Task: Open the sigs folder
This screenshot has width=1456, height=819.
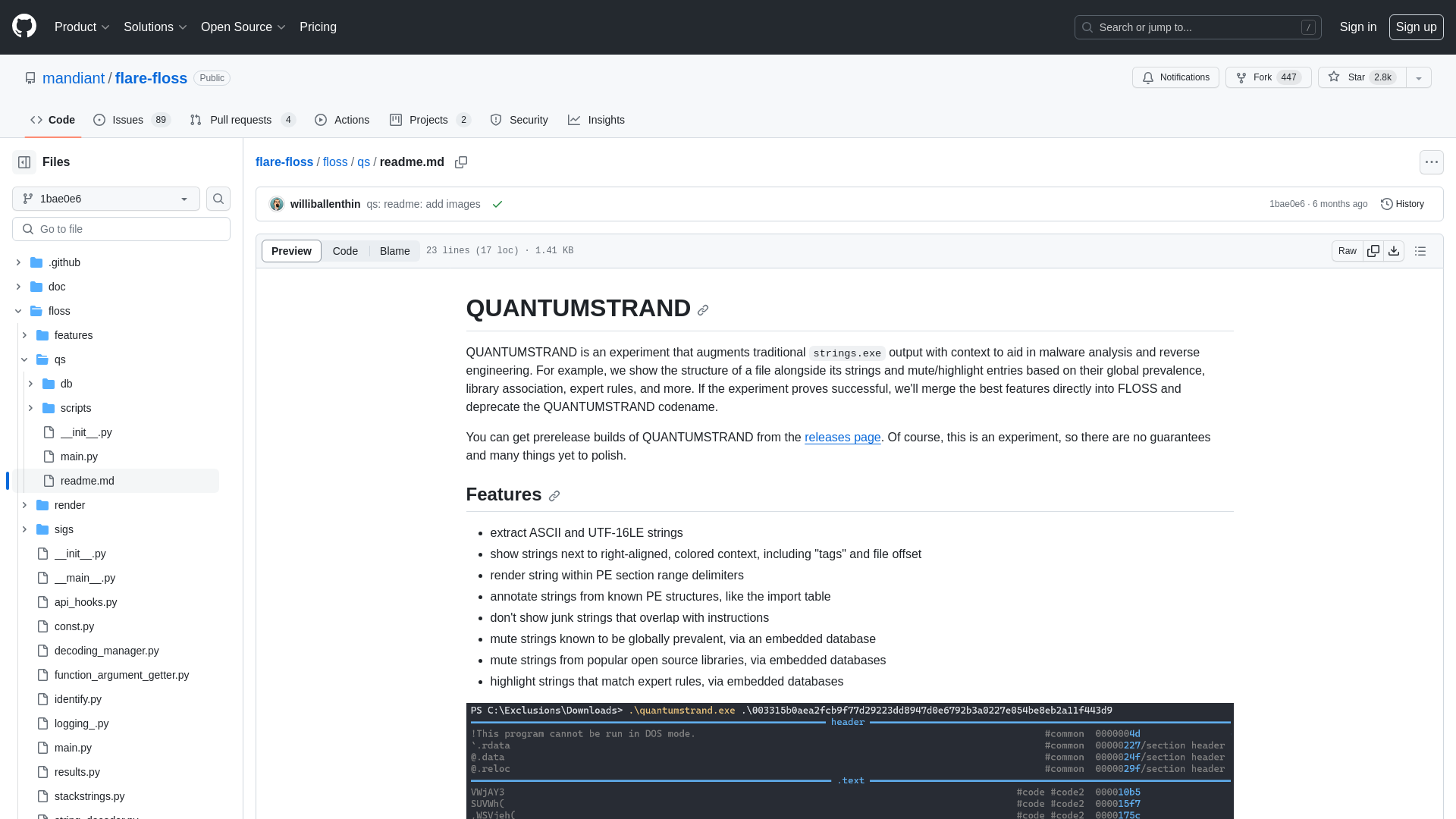Action: pos(64,529)
